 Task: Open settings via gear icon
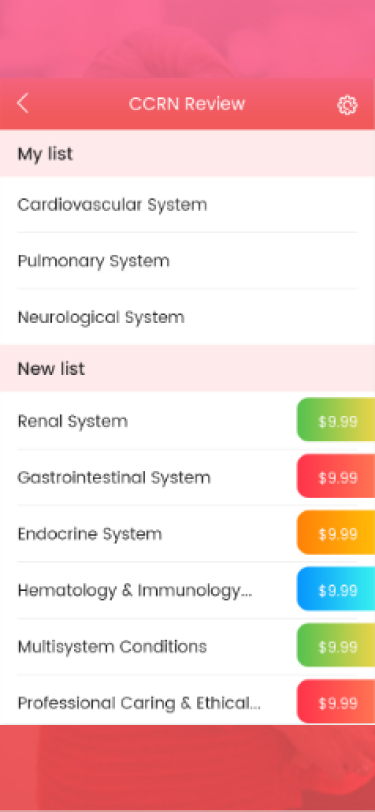pos(347,105)
